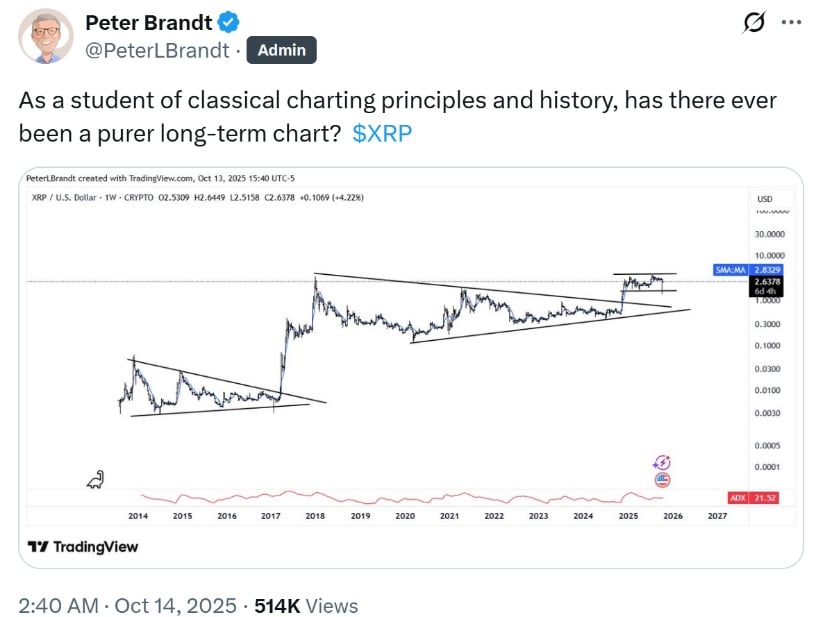
Task: Open the three-dot more options menu
Action: tap(790, 22)
